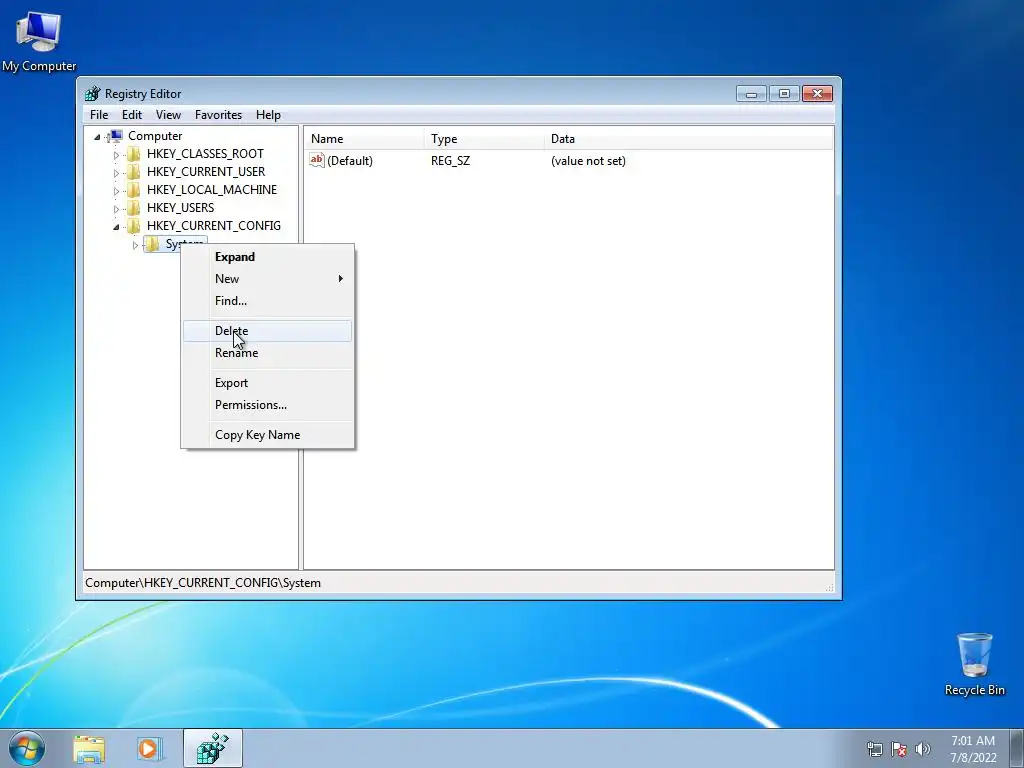Expand the System subkey arrow
1024x768 pixels.
pos(135,245)
